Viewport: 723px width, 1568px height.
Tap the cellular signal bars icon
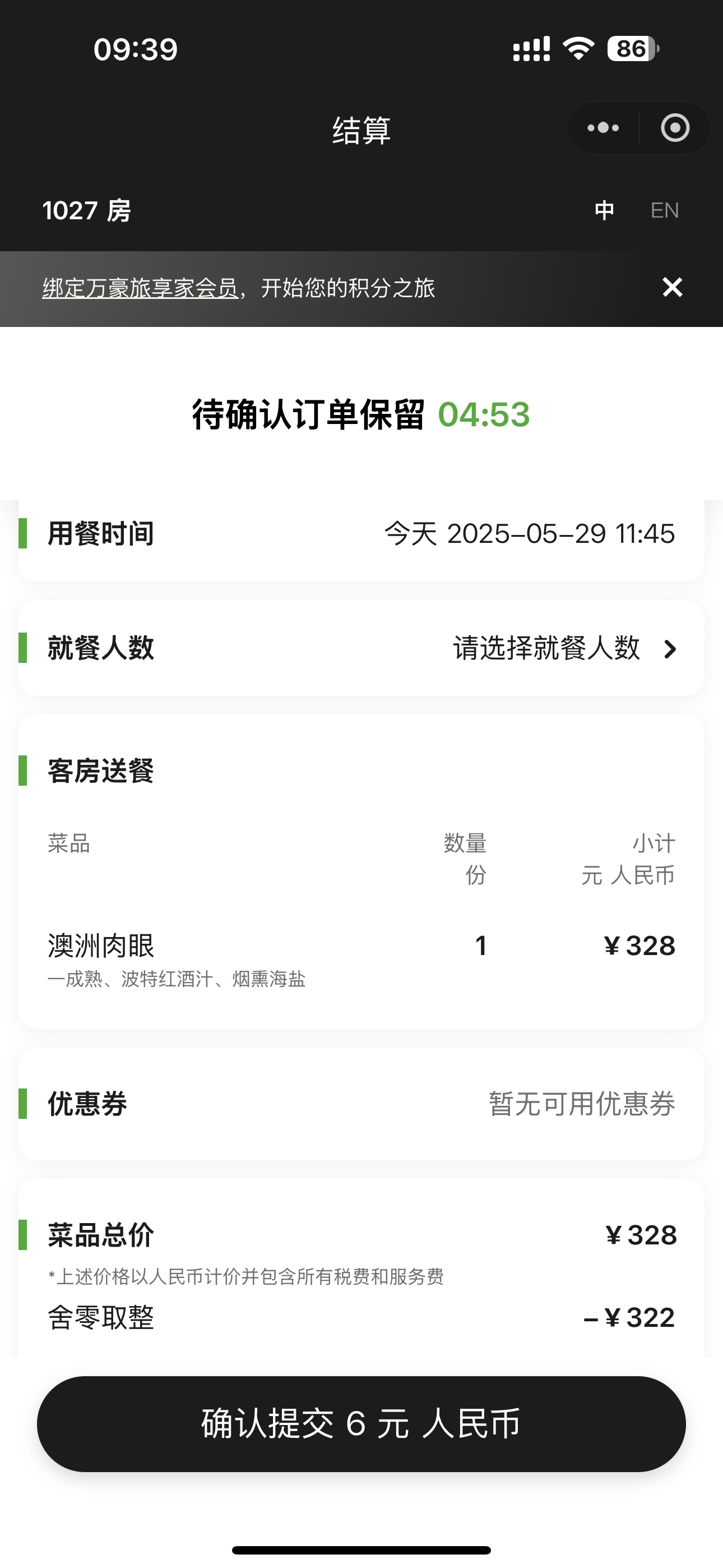pyautogui.click(x=531, y=49)
